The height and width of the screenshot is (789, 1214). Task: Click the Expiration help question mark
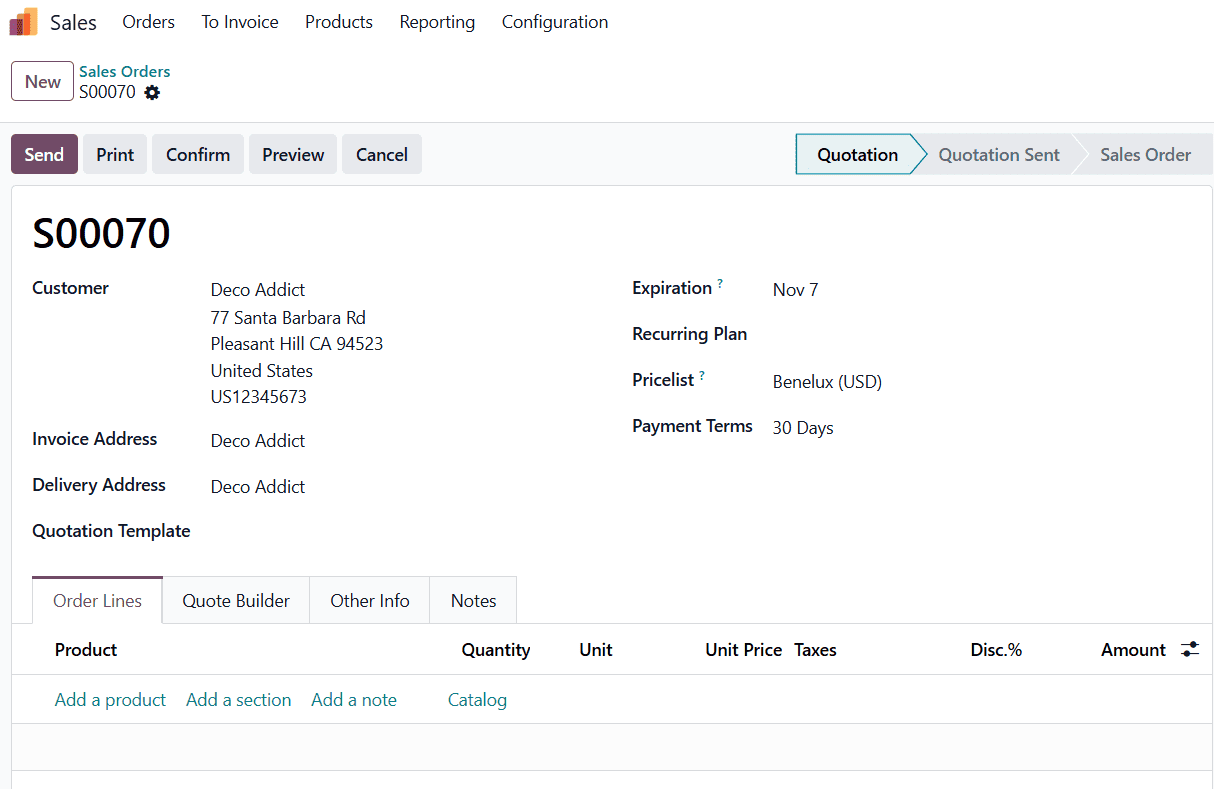pyautogui.click(x=720, y=285)
